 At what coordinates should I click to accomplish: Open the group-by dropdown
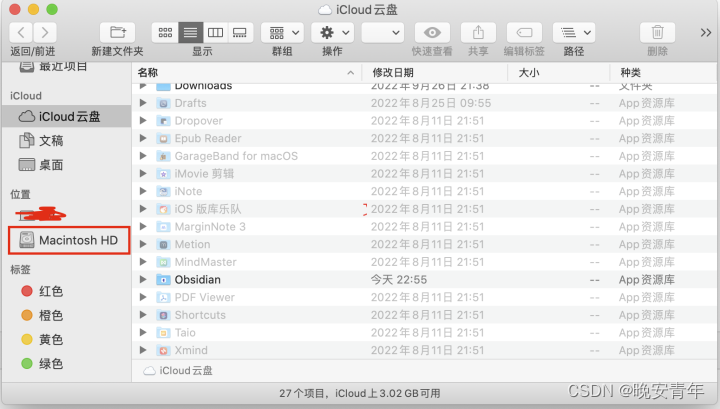(x=282, y=33)
